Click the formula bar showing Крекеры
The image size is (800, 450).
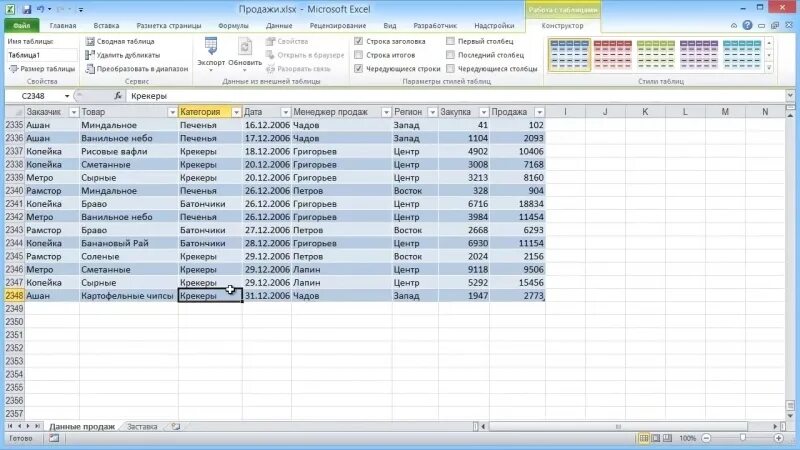pos(456,96)
